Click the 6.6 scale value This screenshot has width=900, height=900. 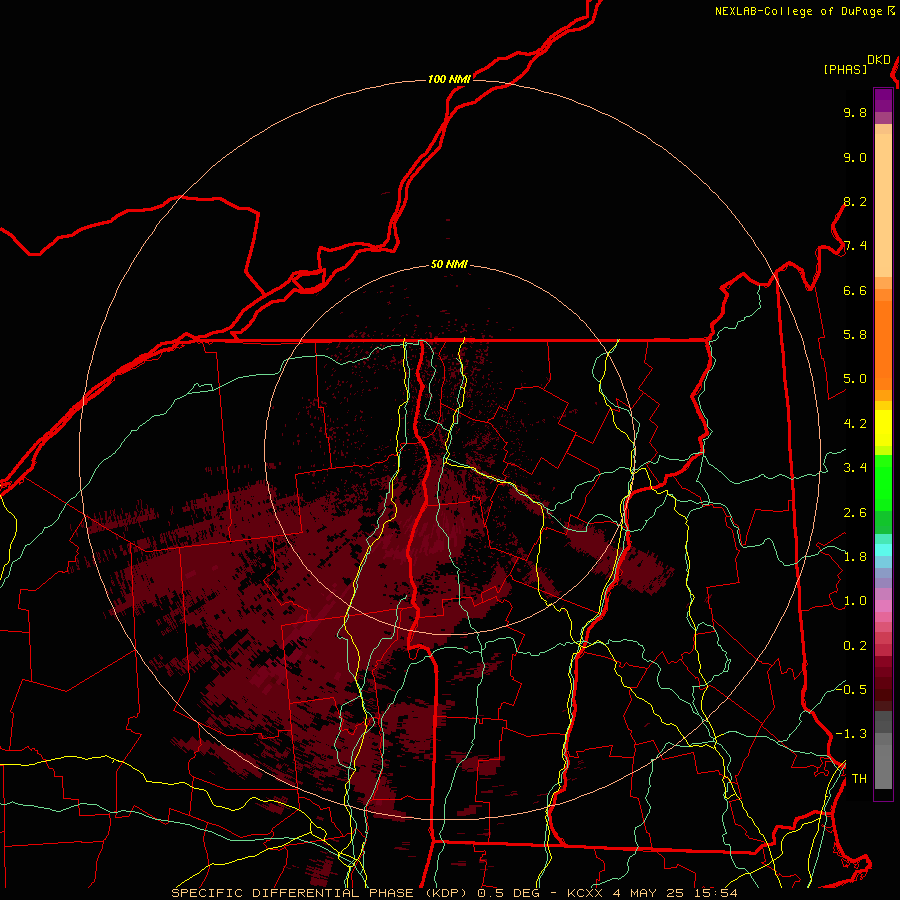pyautogui.click(x=855, y=290)
